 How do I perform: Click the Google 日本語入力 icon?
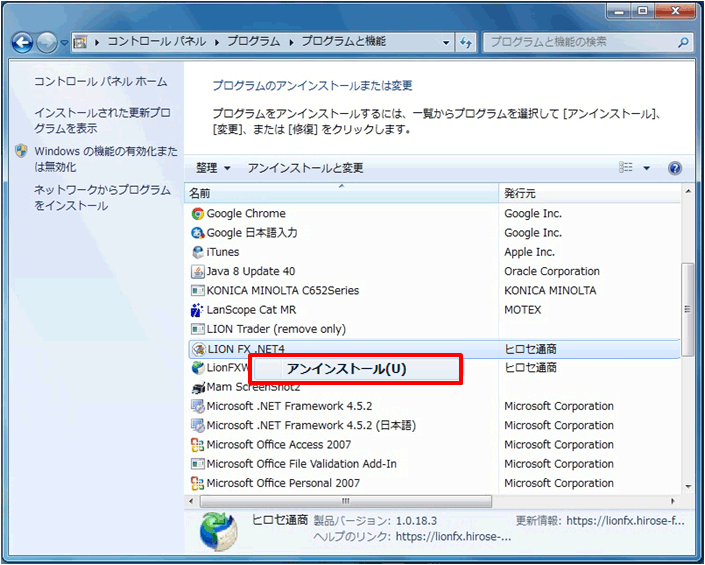click(x=197, y=233)
